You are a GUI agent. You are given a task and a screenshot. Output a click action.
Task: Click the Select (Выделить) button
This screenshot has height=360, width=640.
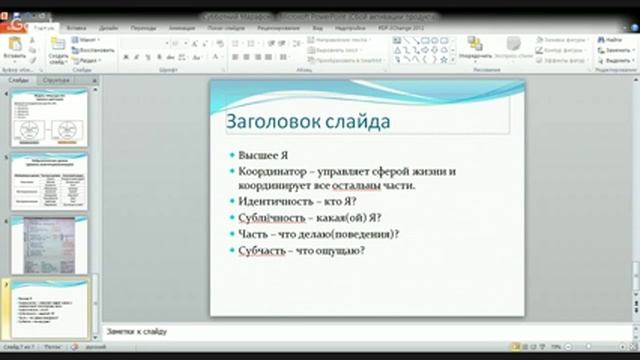coord(616,60)
